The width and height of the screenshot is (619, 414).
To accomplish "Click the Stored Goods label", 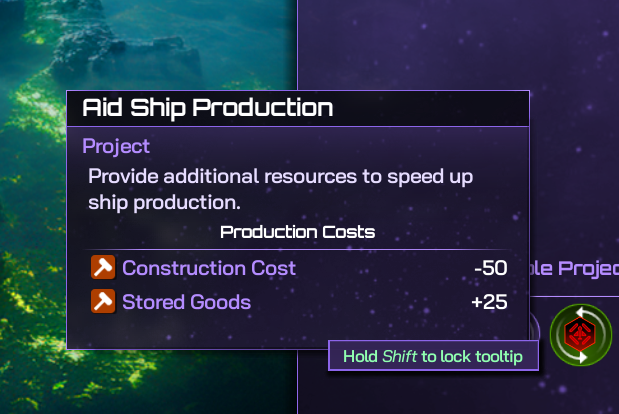I will [x=186, y=301].
